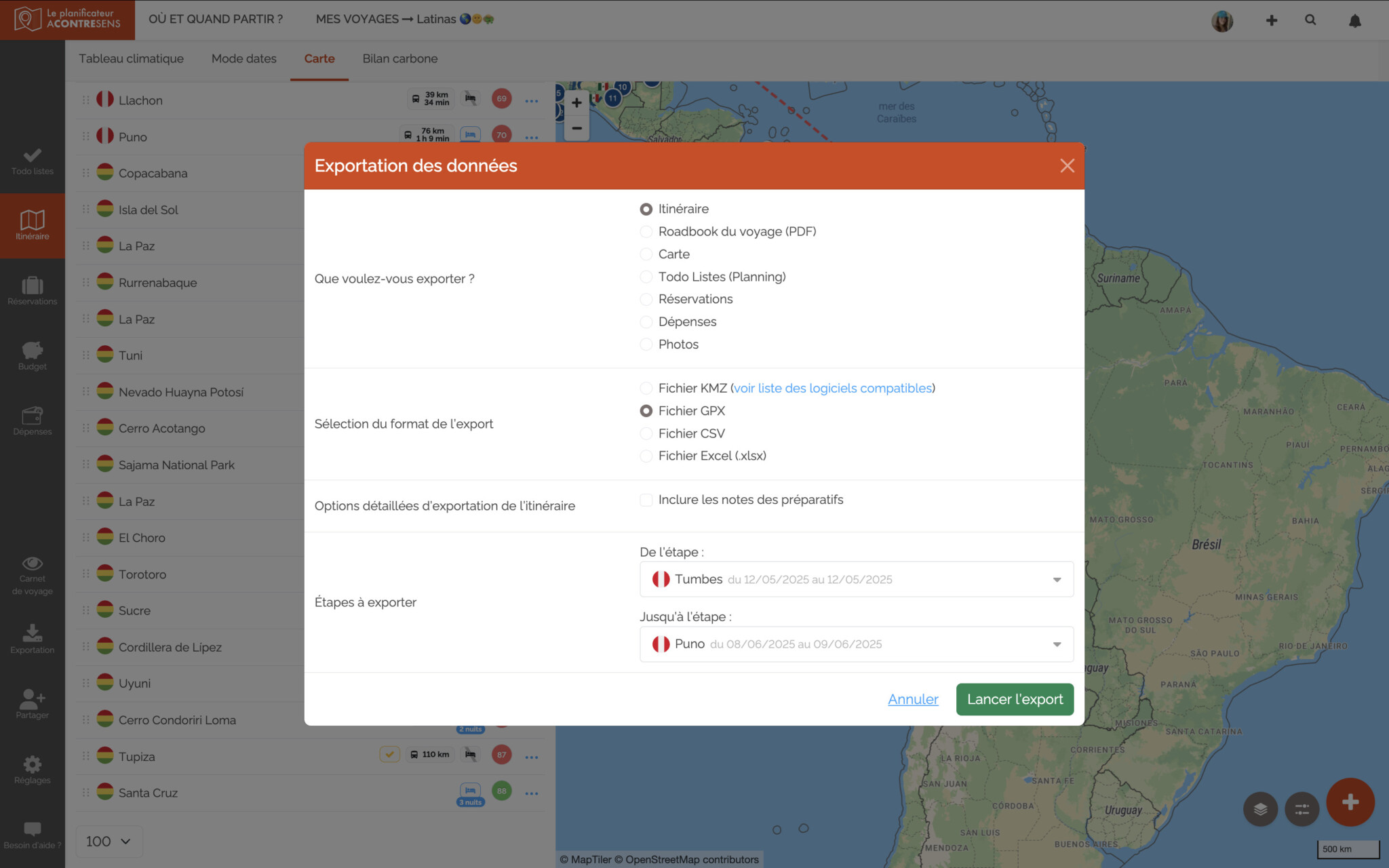Open Jusqu'à l'étape Puno dropdown

pyautogui.click(x=856, y=644)
